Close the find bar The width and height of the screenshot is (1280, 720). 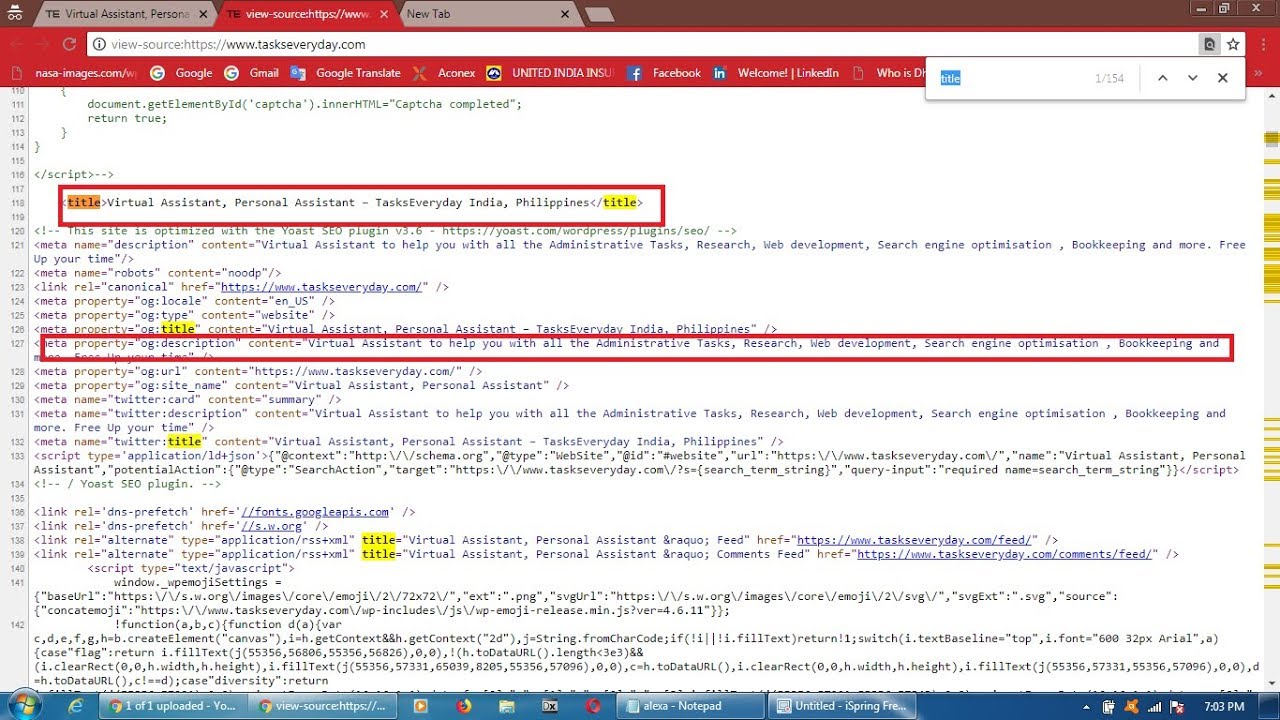click(x=1222, y=78)
